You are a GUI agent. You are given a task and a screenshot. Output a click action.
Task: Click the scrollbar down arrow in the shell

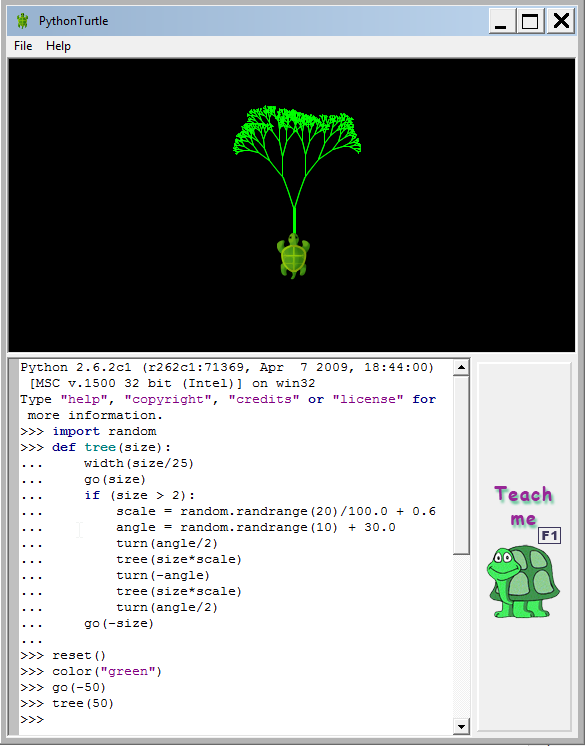461,726
